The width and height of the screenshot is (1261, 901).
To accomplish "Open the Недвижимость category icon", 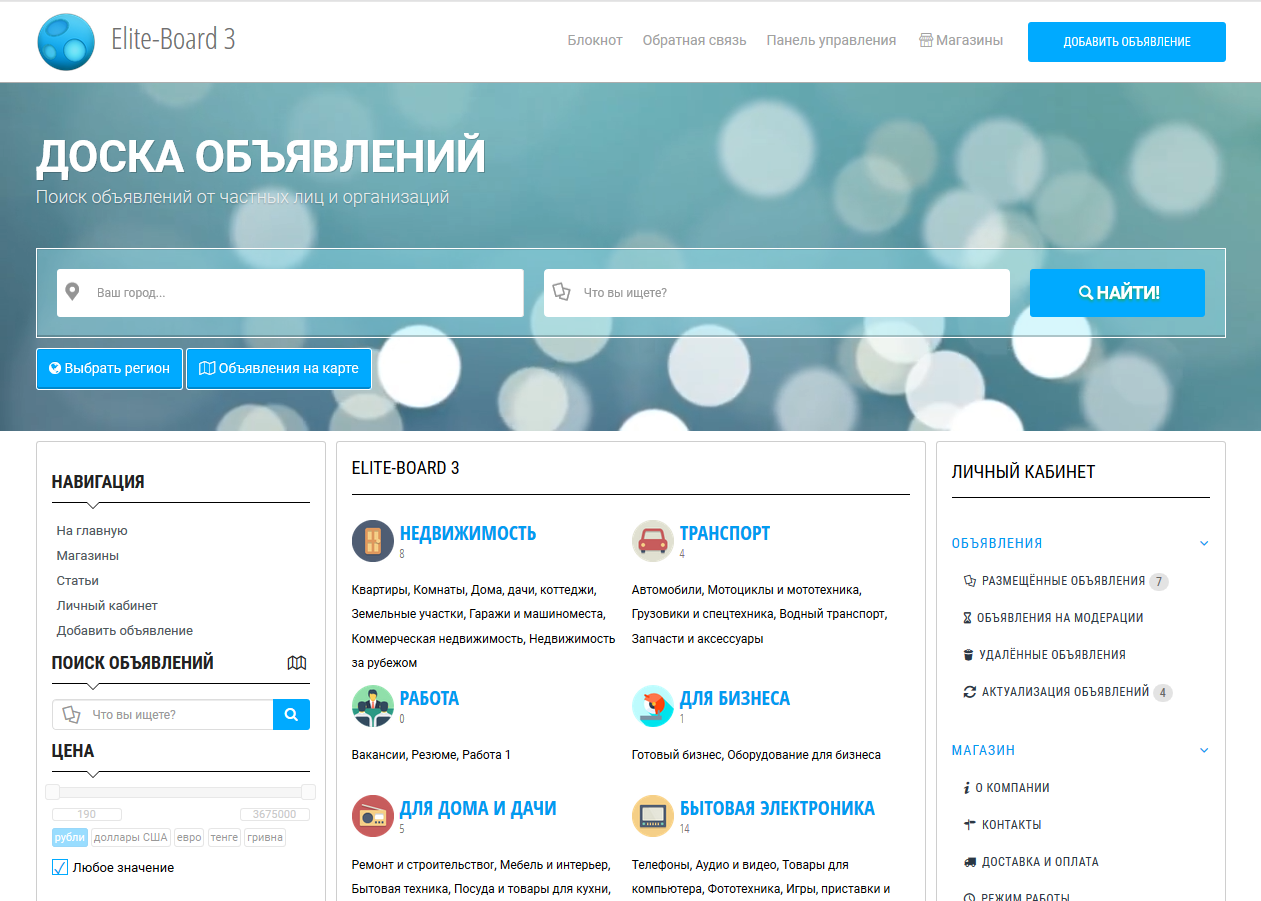I will click(372, 541).
